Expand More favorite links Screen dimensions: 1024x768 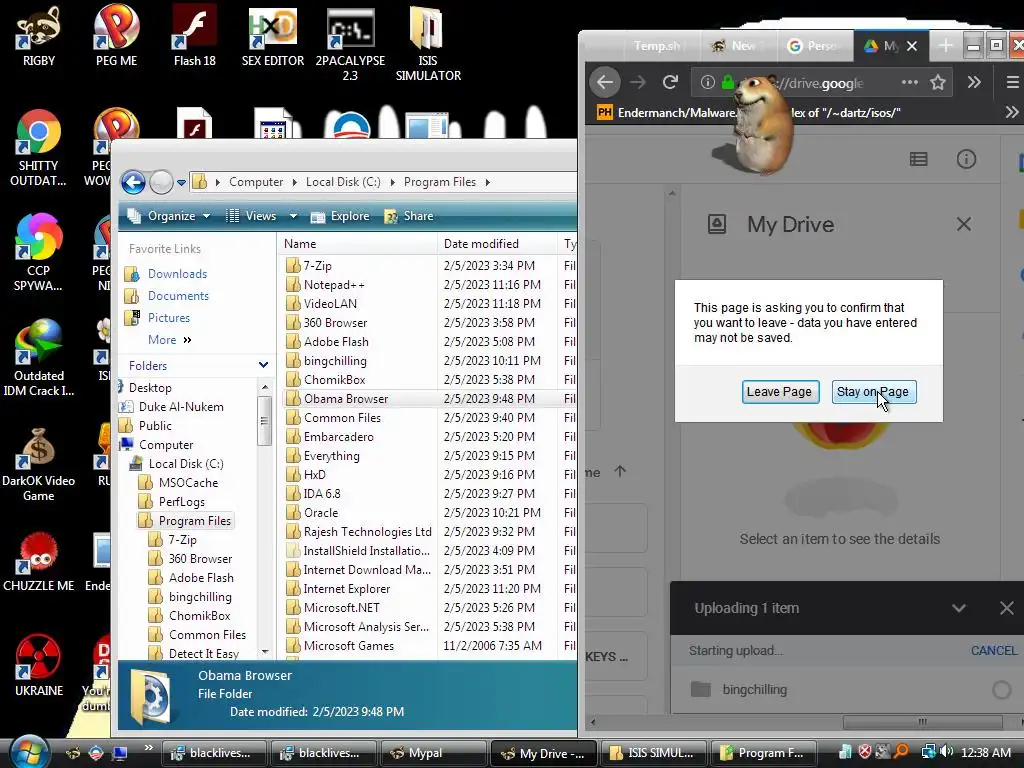170,340
